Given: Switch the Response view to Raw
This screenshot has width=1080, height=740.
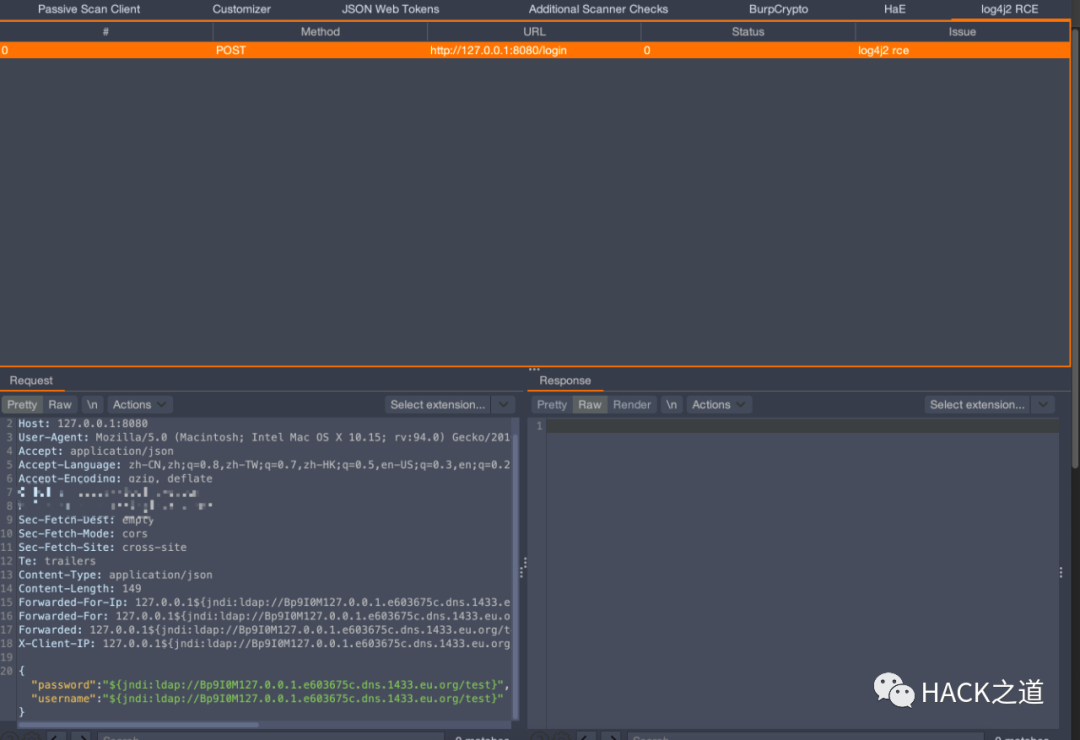Looking at the screenshot, I should (590, 404).
